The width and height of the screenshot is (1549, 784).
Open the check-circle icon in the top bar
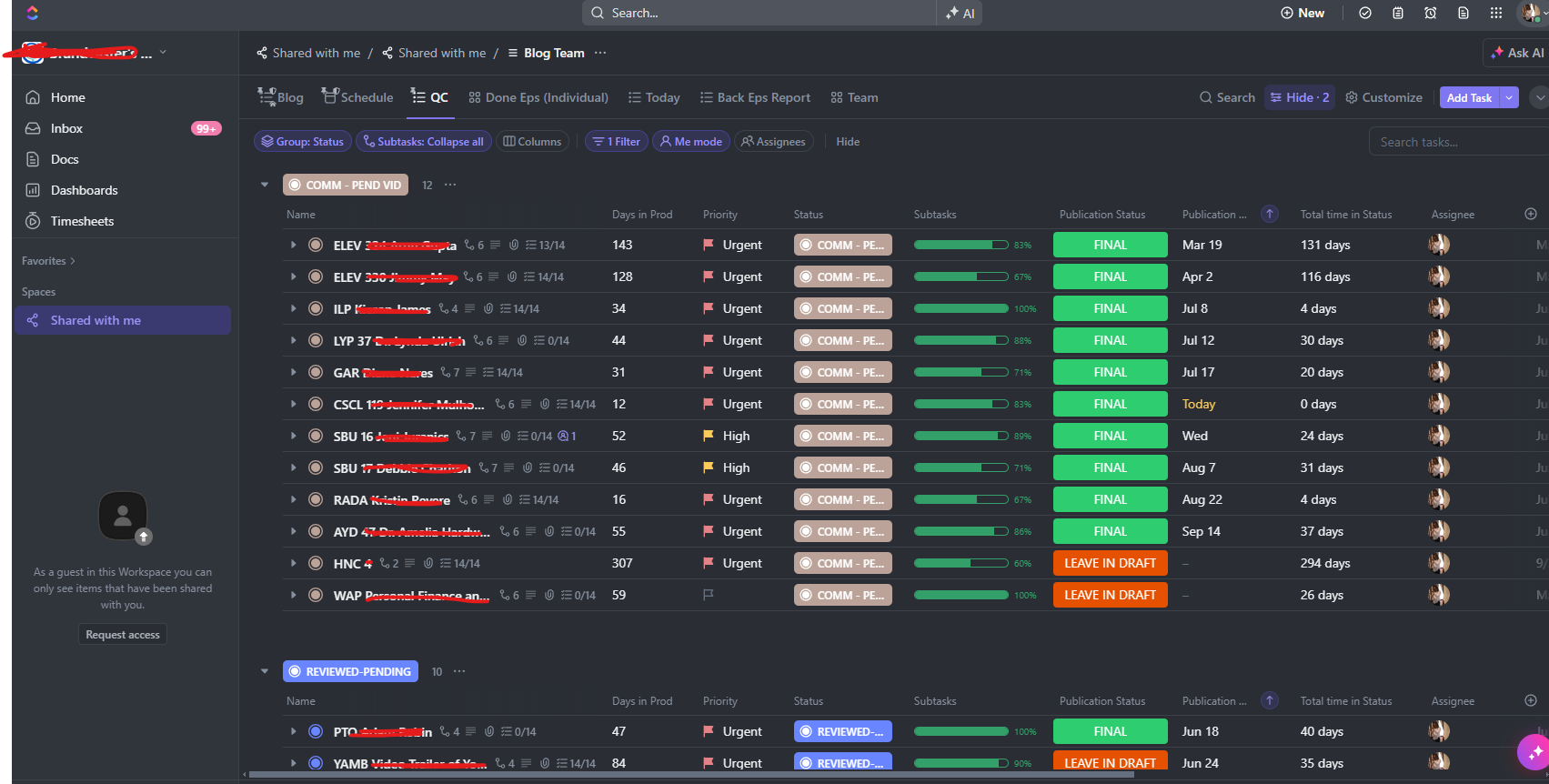pyautogui.click(x=1365, y=13)
